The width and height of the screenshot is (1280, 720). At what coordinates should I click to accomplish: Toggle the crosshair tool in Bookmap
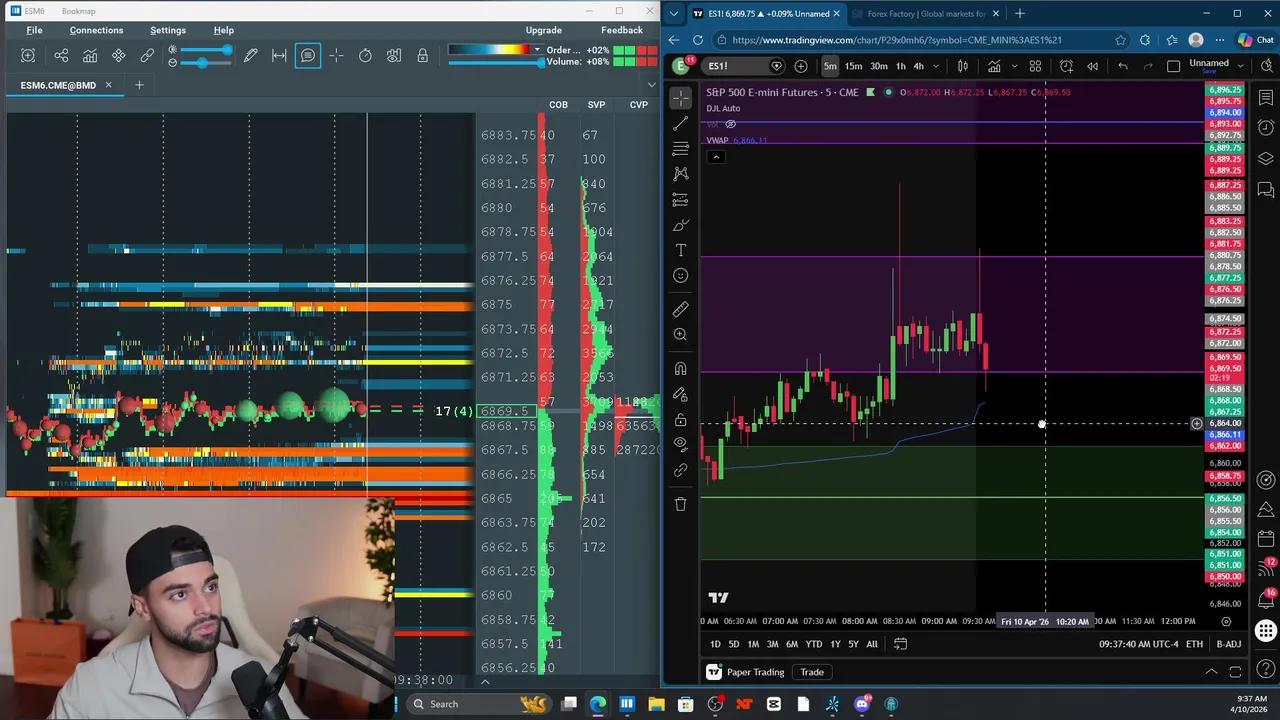pyautogui.click(x=336, y=56)
